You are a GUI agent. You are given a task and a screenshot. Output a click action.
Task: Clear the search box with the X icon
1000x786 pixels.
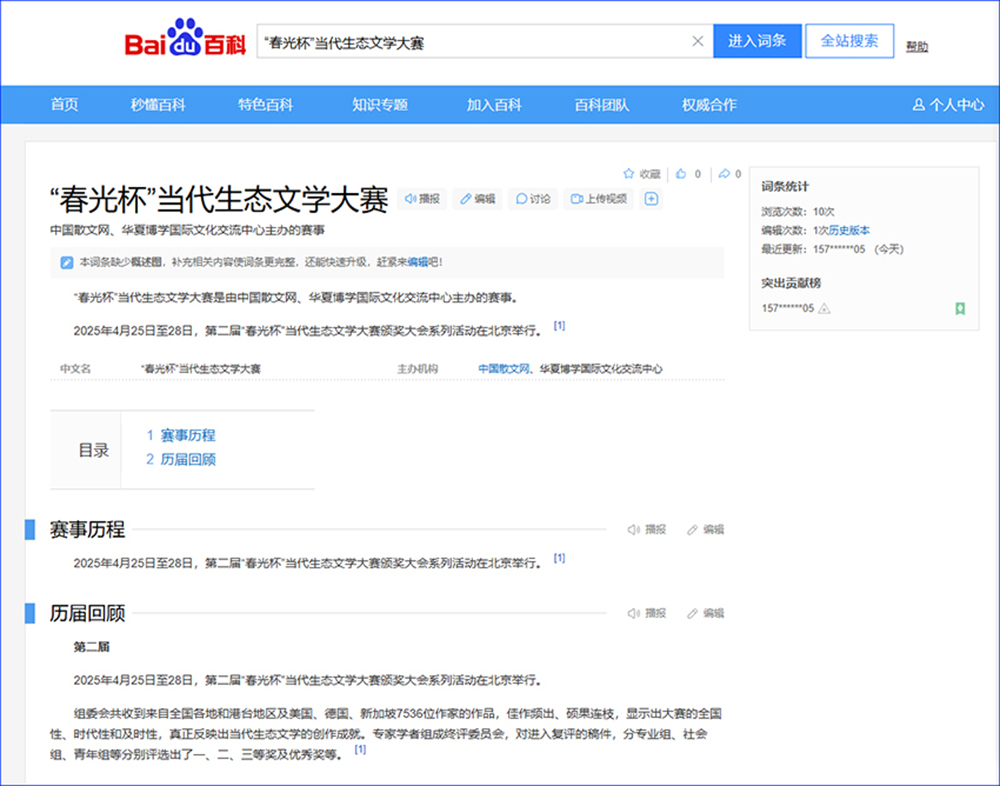698,41
